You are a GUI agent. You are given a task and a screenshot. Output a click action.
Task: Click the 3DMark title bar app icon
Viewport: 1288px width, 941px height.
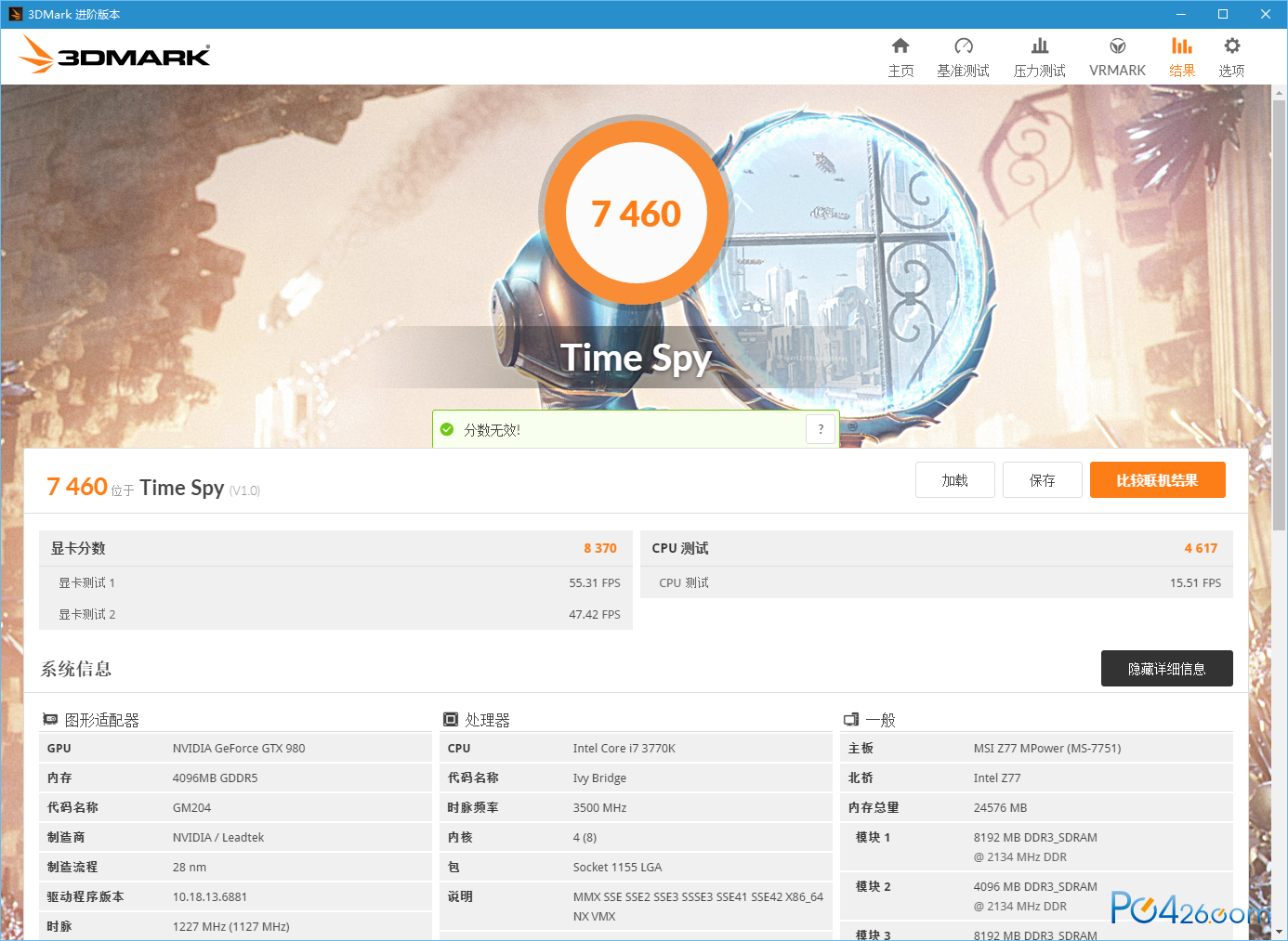[15, 14]
